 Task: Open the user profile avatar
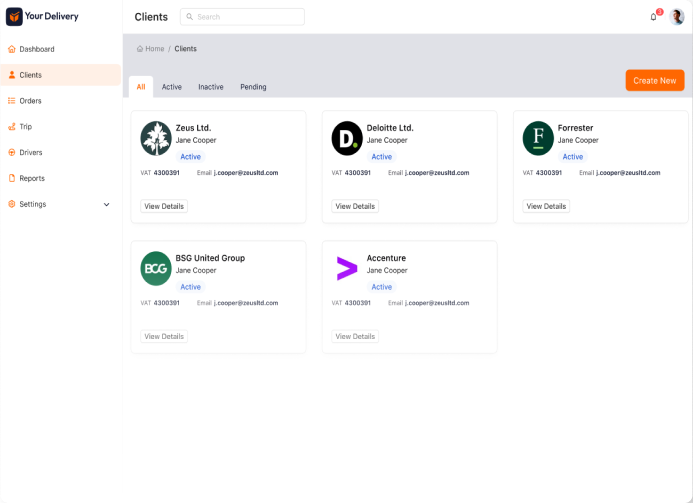coord(677,17)
